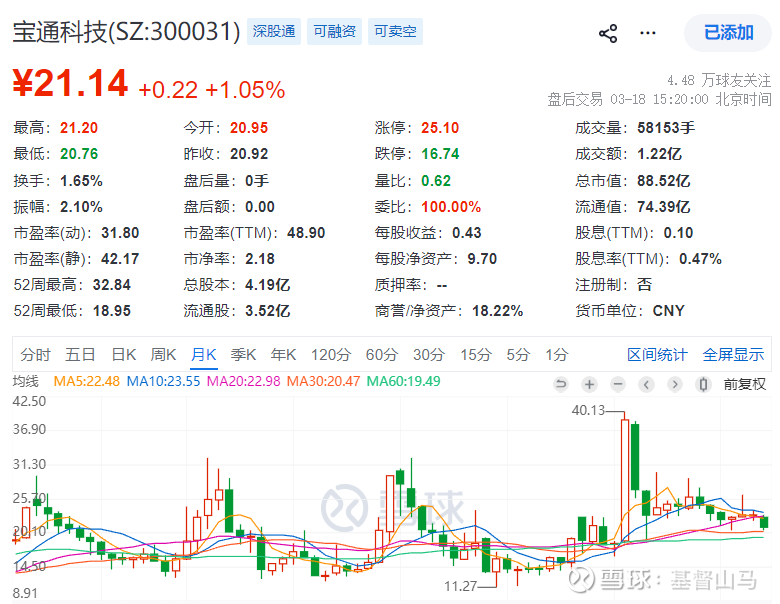Select the 月K chart tab

tap(204, 355)
